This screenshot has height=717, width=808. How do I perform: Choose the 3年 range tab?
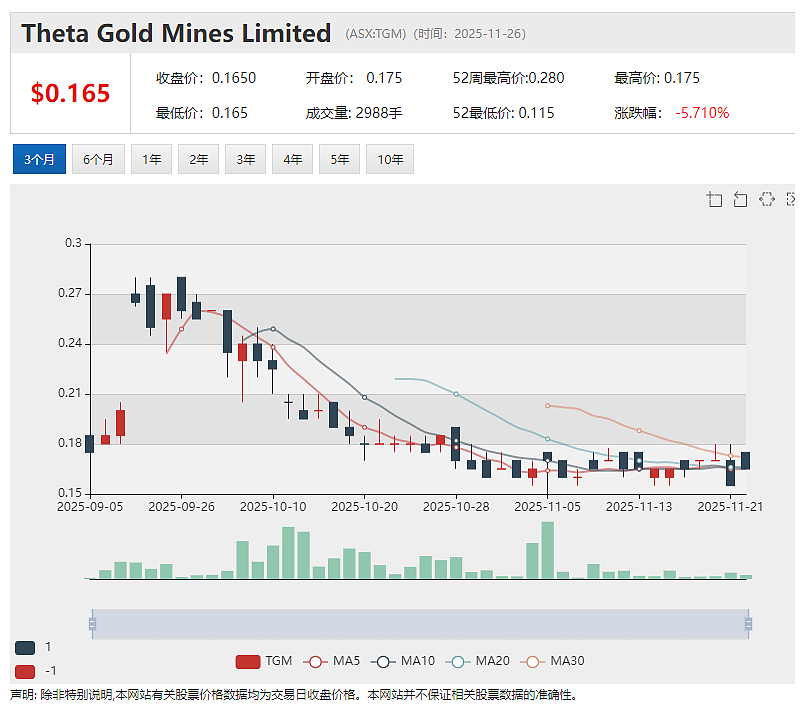[245, 159]
